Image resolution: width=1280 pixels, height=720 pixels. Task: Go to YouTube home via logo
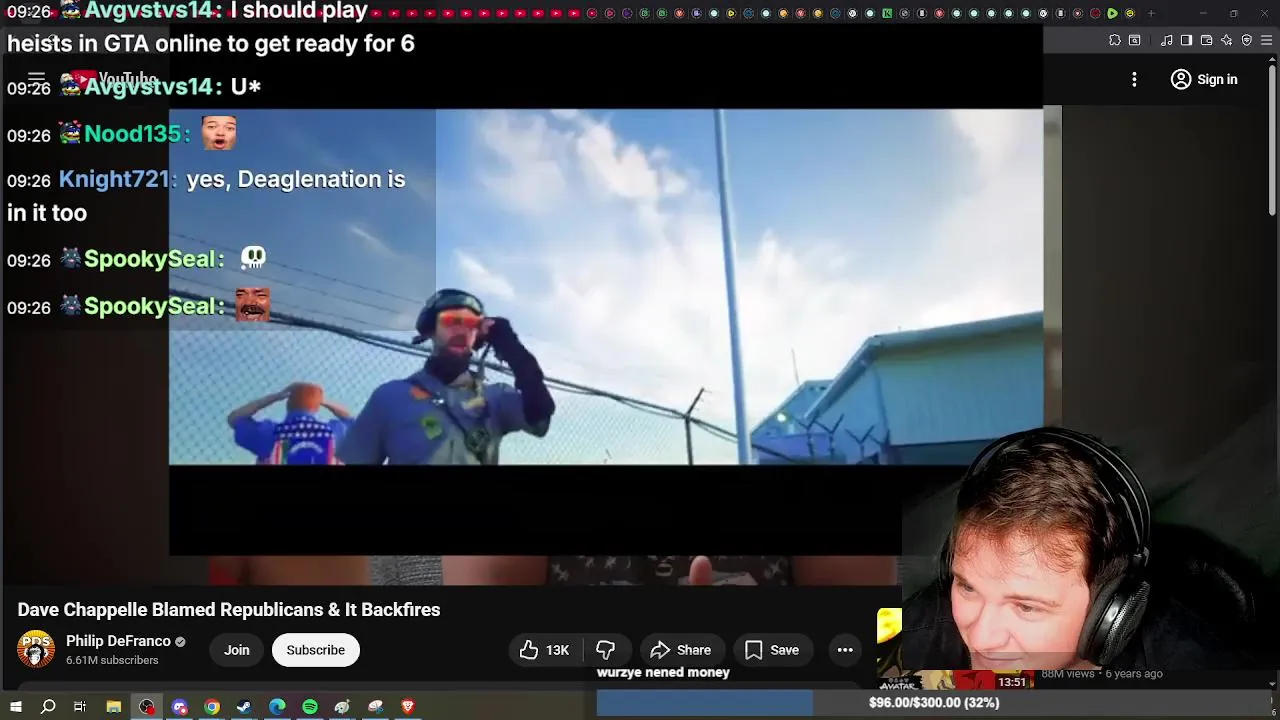(112, 78)
